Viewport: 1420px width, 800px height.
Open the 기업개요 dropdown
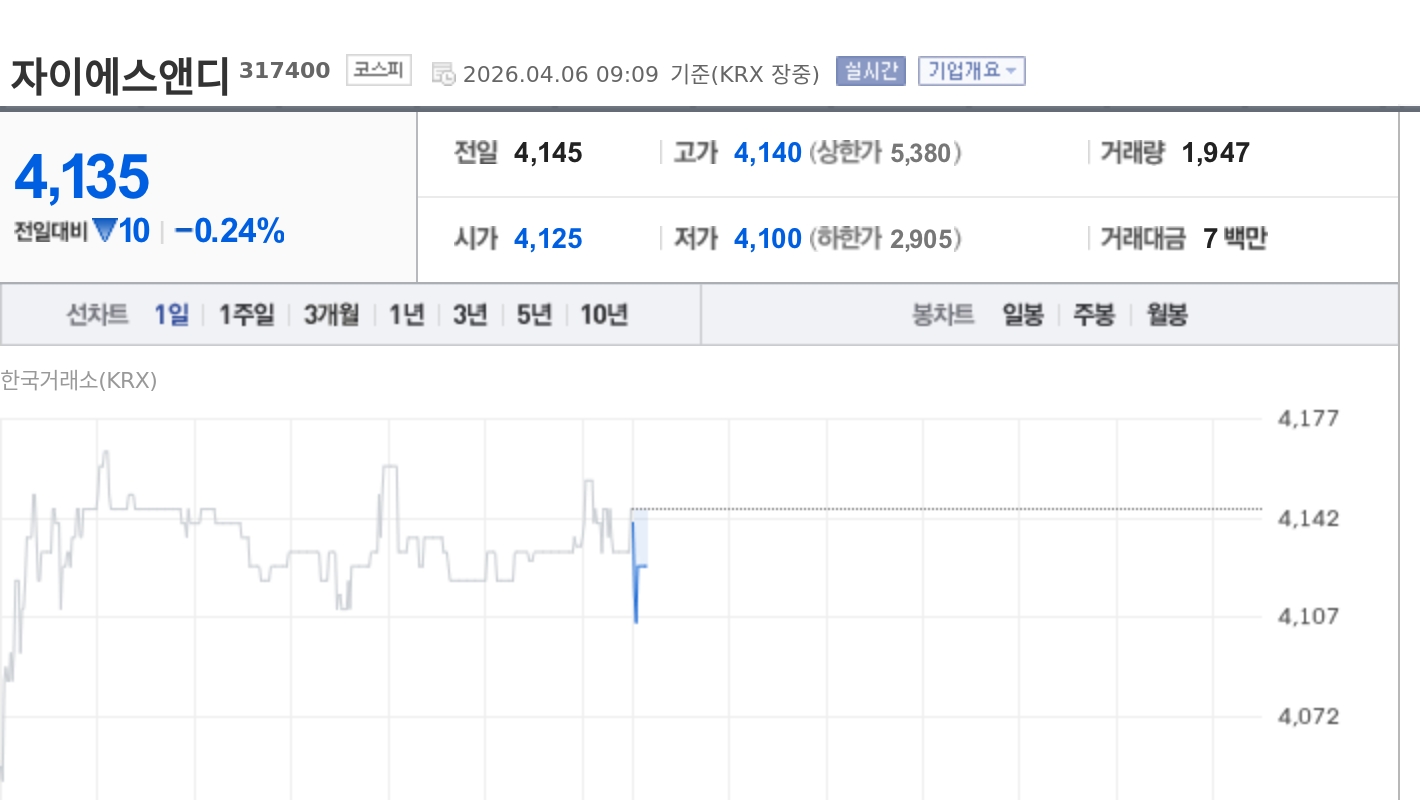[x=971, y=70]
